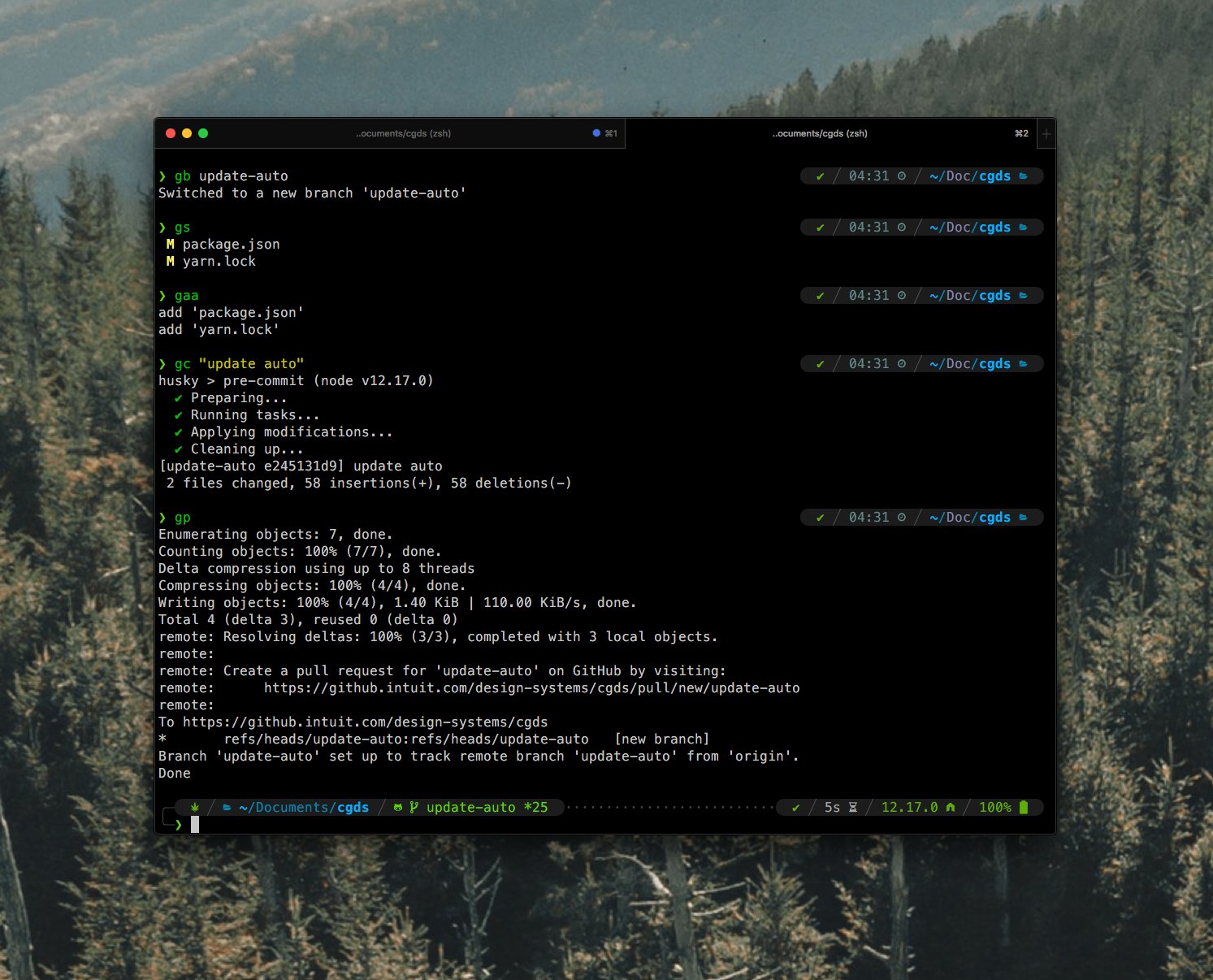Viewport: 1213px width, 980px height.
Task: Click the 'husky > pre-commit (node v12.17.0)' line
Action: [x=297, y=380]
